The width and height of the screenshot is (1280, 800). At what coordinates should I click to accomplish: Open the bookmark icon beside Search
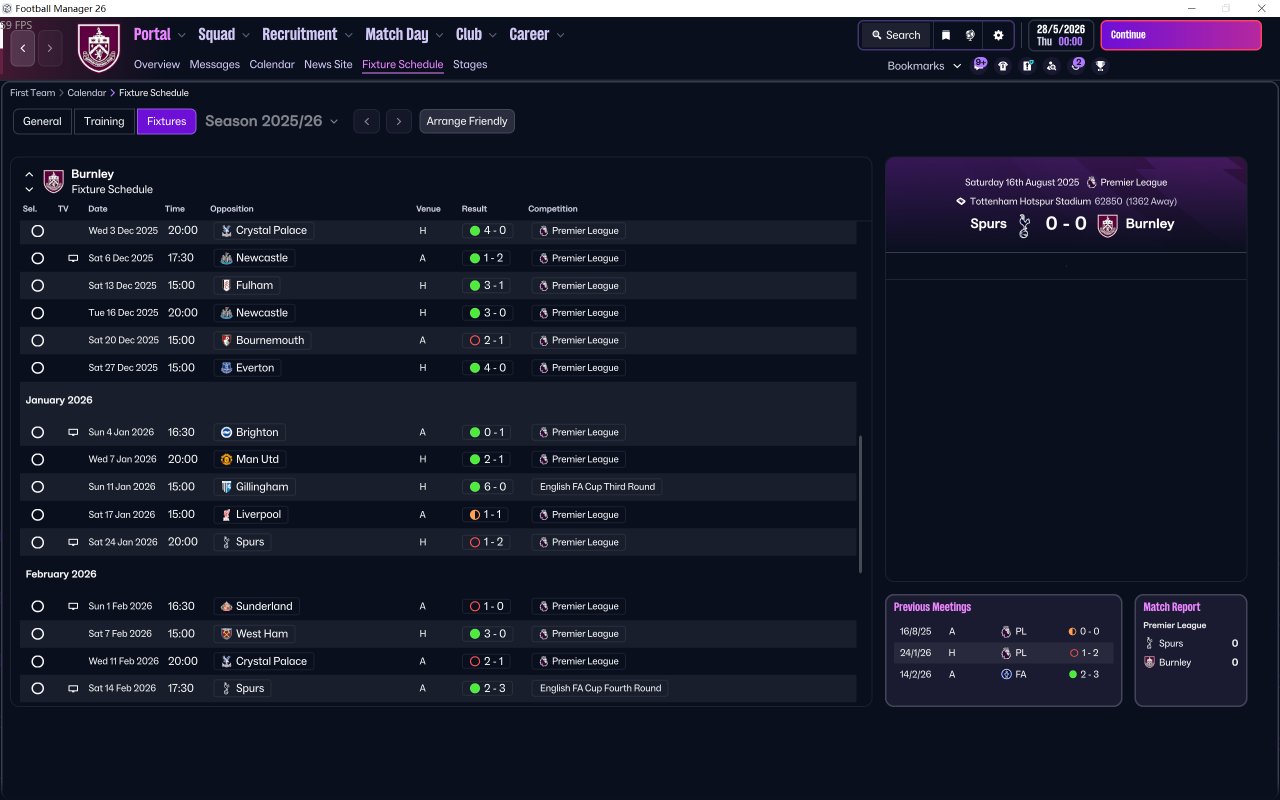[946, 35]
